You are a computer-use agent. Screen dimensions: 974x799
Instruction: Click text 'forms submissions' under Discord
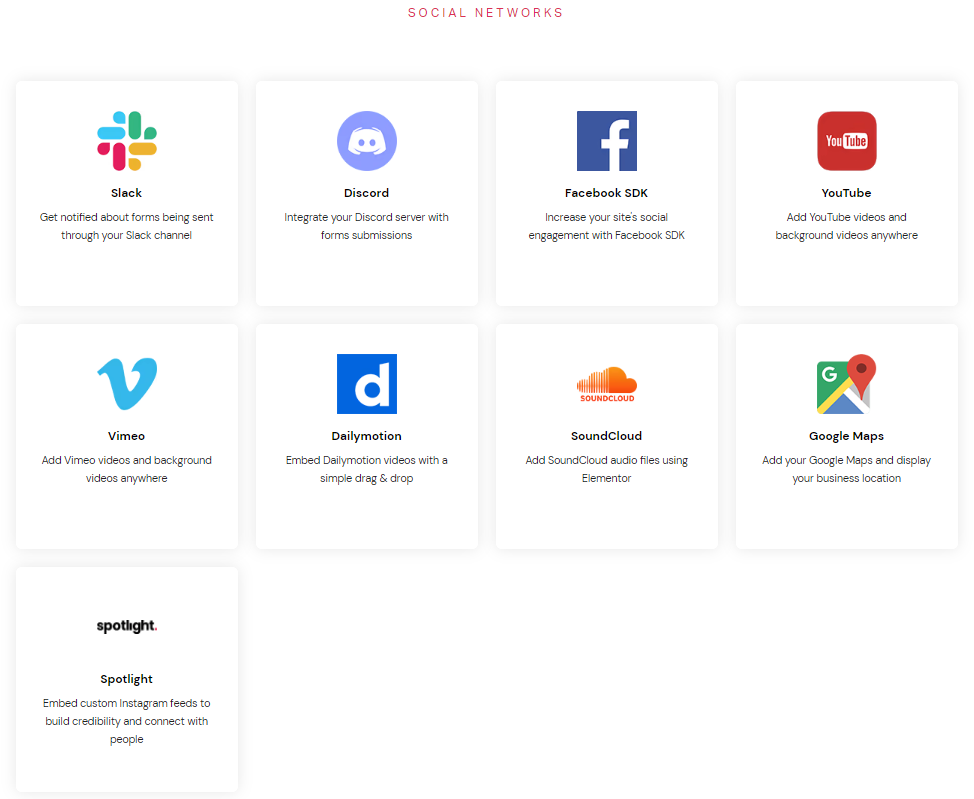coord(366,235)
